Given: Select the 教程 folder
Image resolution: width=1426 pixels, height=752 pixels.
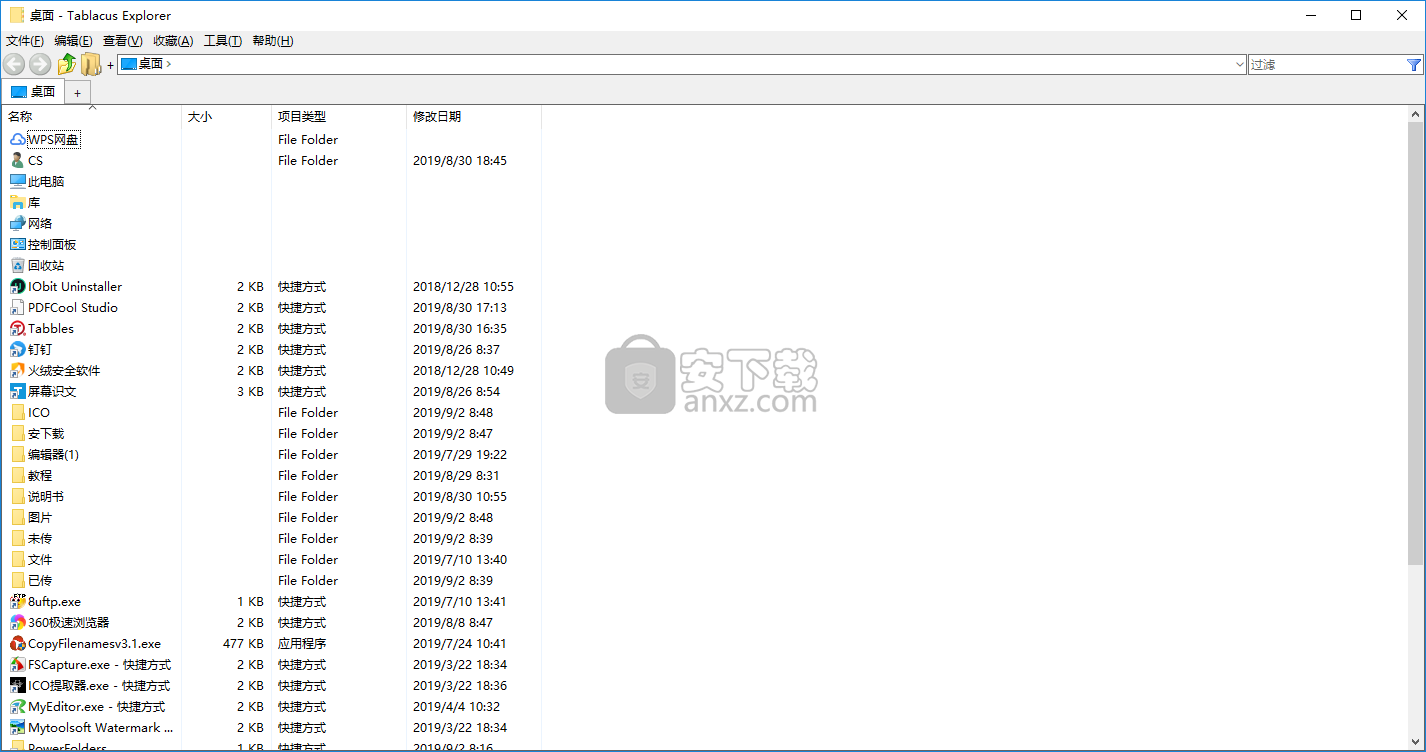Looking at the screenshot, I should pyautogui.click(x=31, y=475).
